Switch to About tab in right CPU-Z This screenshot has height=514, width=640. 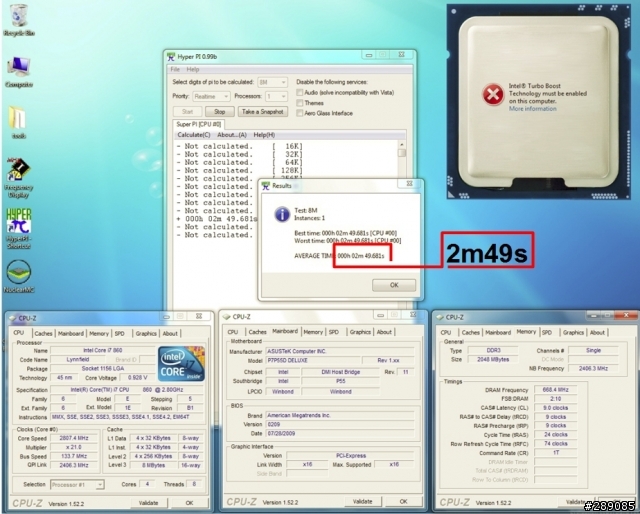tap(597, 333)
